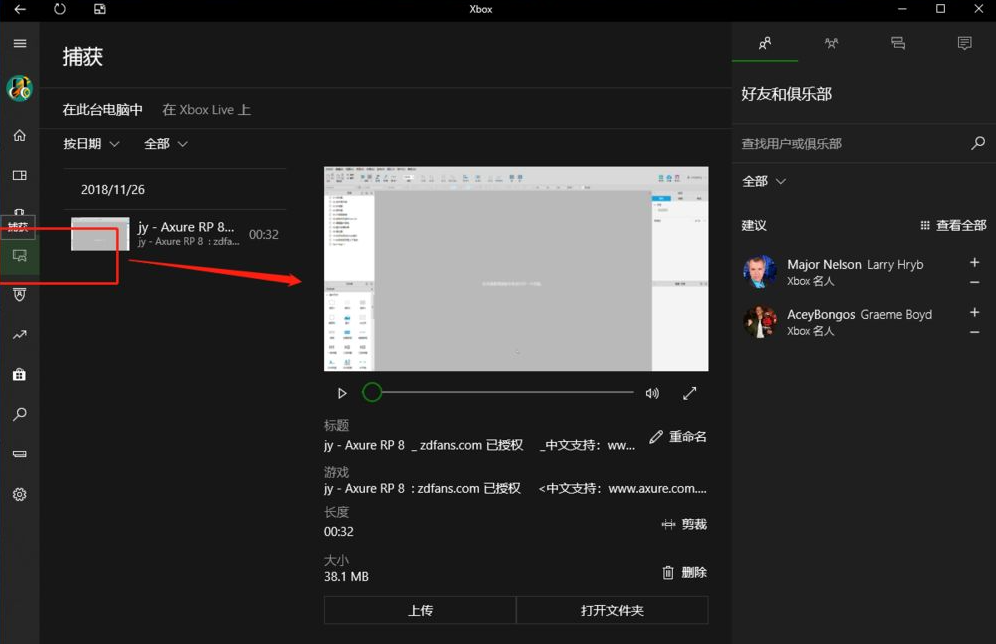Click the 查找用户或俱乐部 search field
This screenshot has width=996, height=644.
(850, 144)
